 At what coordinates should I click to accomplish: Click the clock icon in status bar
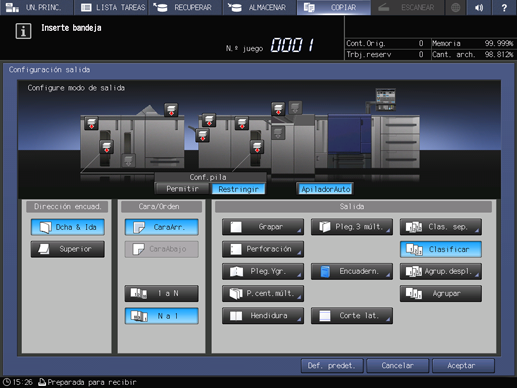[7, 382]
